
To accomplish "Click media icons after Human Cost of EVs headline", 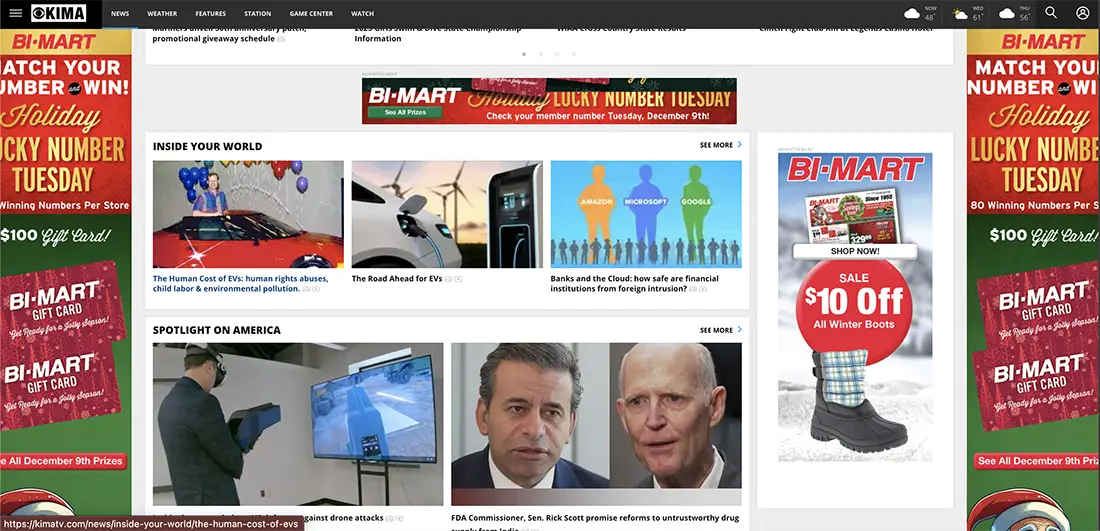I will pyautogui.click(x=311, y=289).
